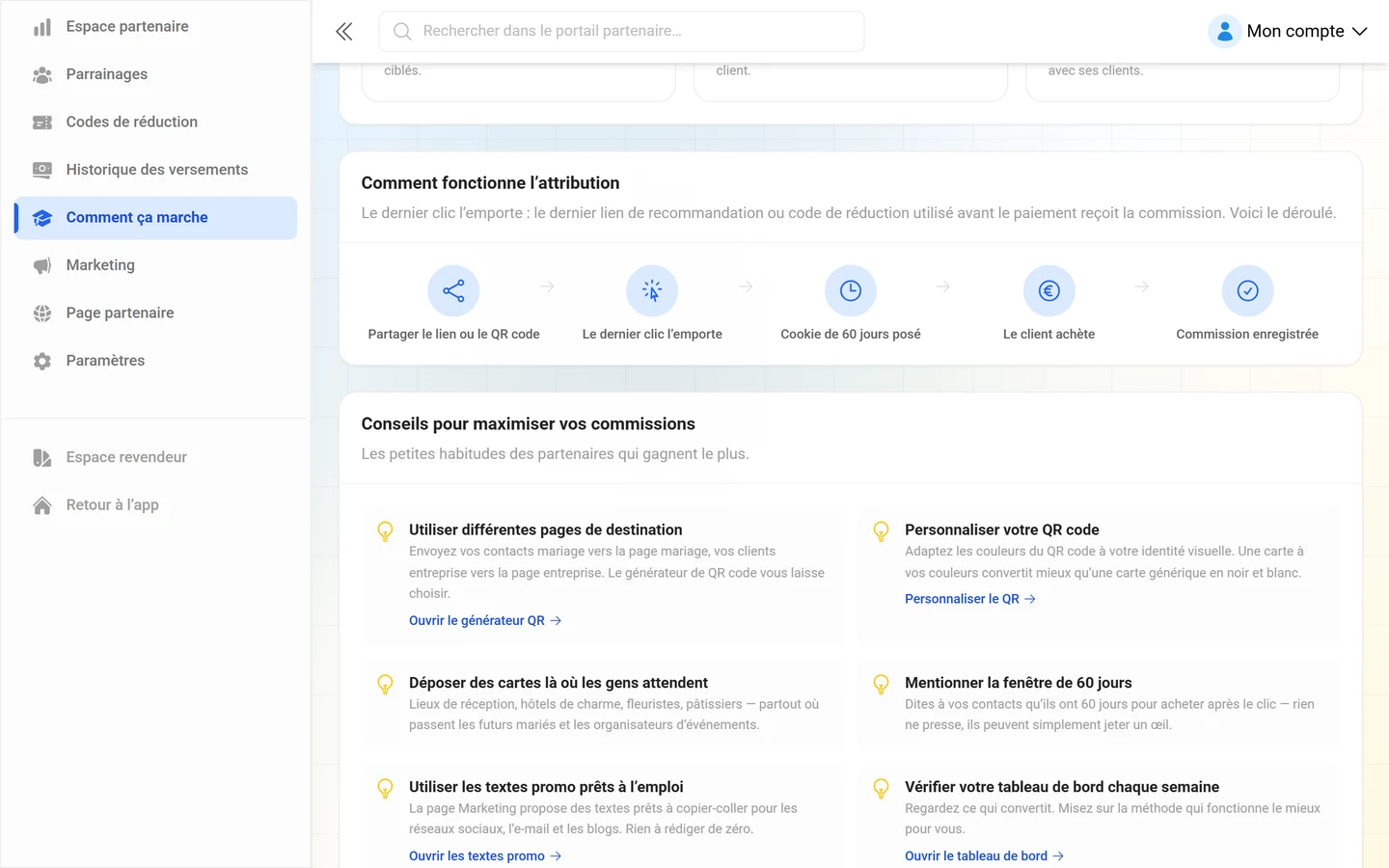The height and width of the screenshot is (868, 1389).
Task: Click the share icon above Partager le lien
Action: tap(453, 290)
